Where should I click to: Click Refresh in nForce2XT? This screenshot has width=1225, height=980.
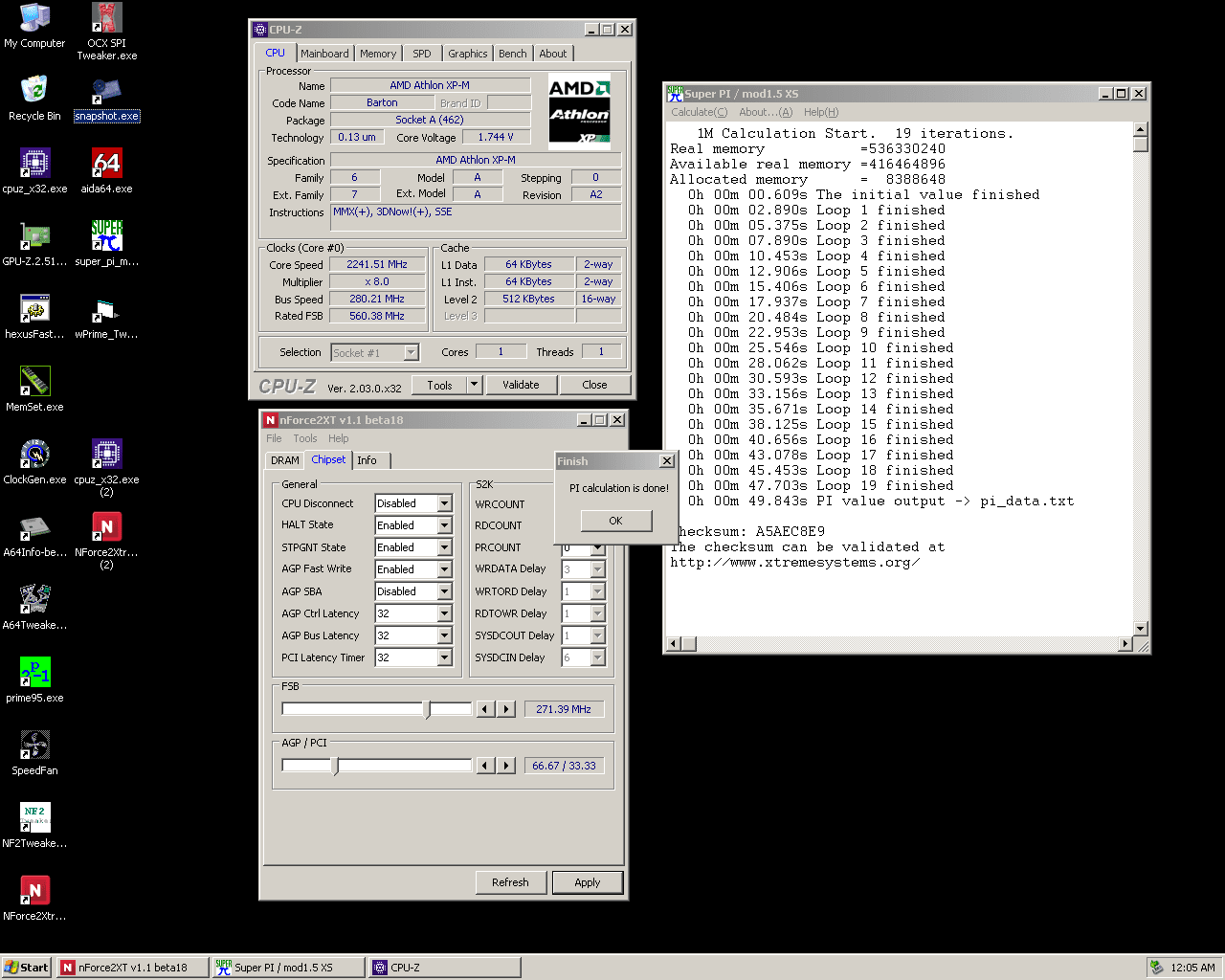point(510,882)
